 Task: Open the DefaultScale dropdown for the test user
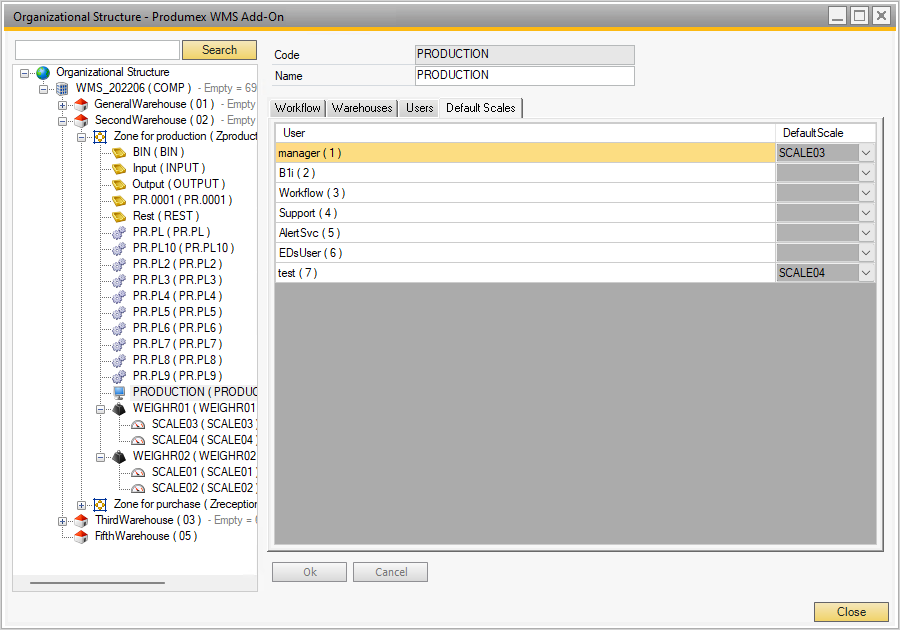click(867, 272)
